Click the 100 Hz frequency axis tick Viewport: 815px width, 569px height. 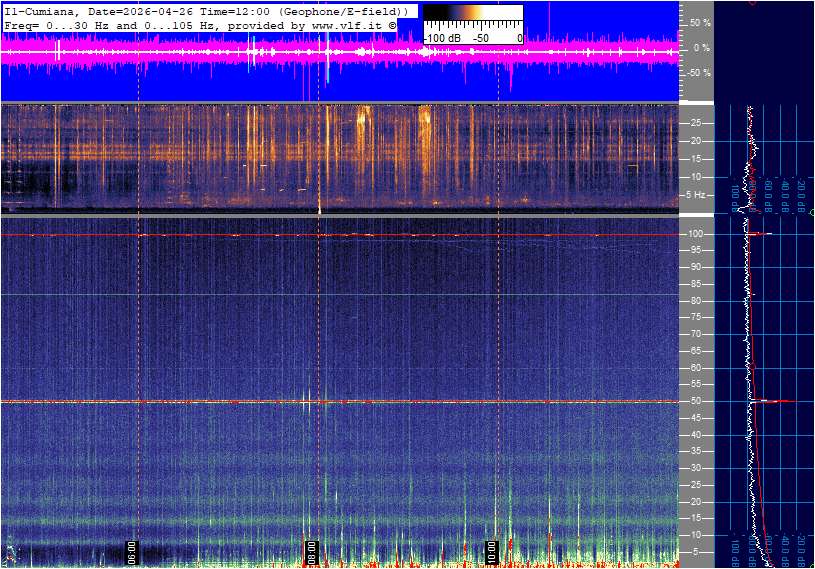click(x=697, y=234)
